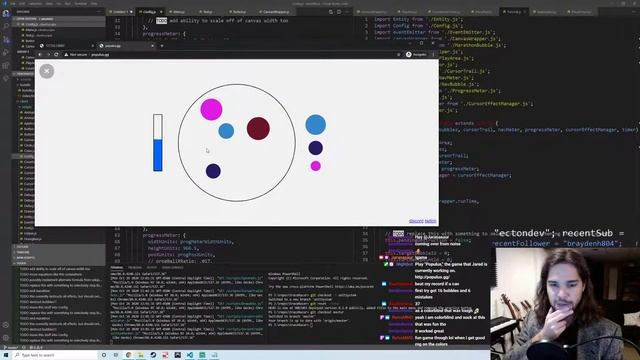The width and height of the screenshot is (640, 360).
Task: Open the Help menu in VS Code
Action: pos(94,3)
